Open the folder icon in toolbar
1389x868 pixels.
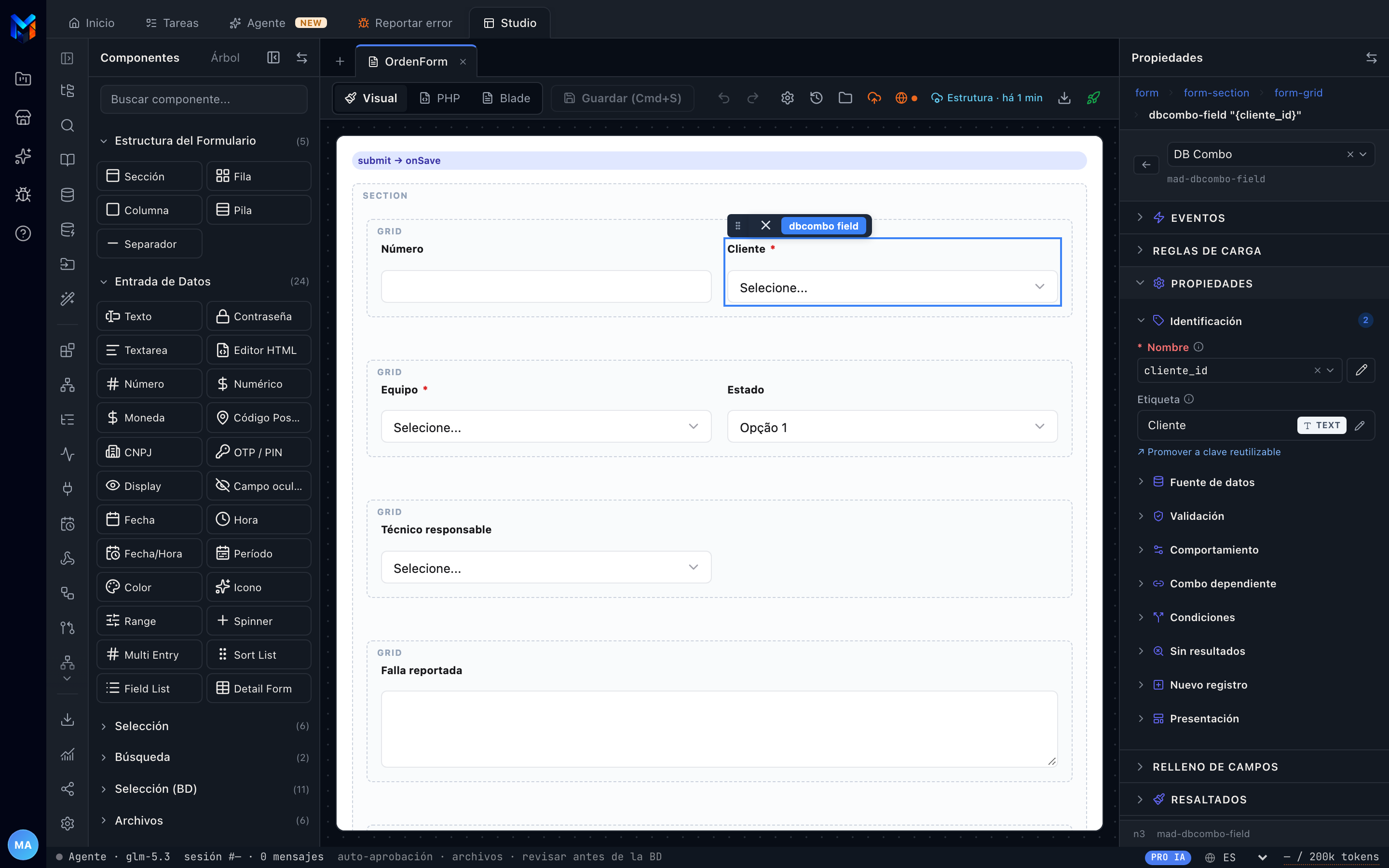tap(845, 98)
